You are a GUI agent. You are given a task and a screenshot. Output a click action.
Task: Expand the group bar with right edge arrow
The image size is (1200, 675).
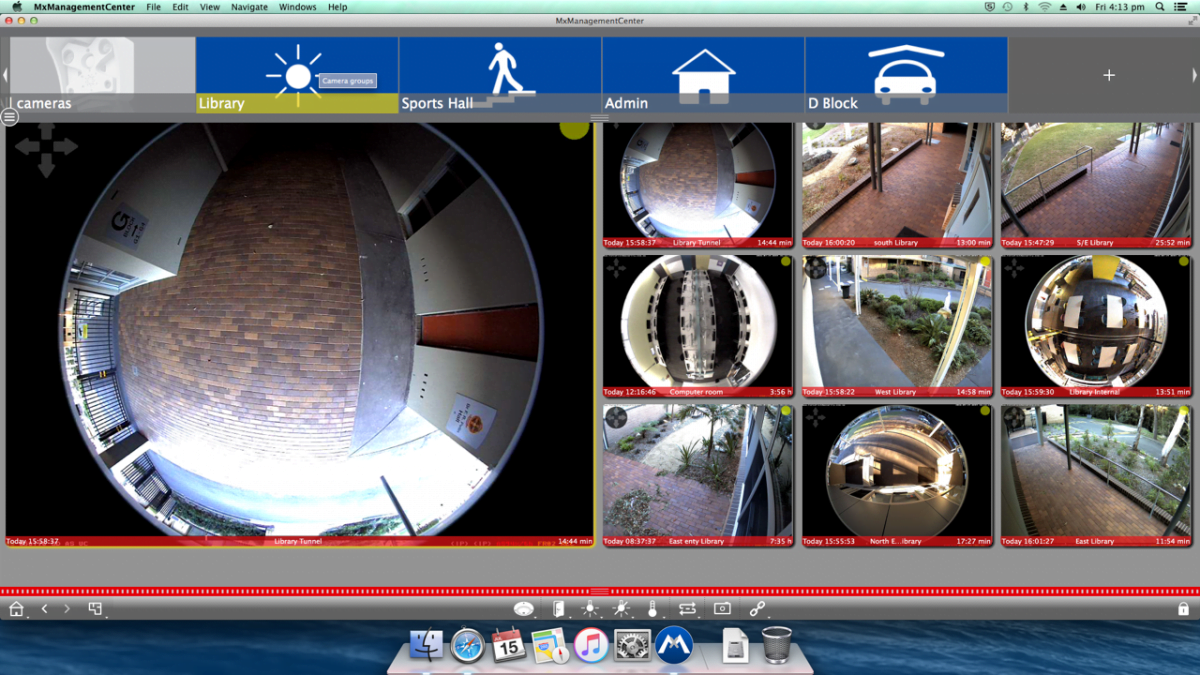[1194, 75]
